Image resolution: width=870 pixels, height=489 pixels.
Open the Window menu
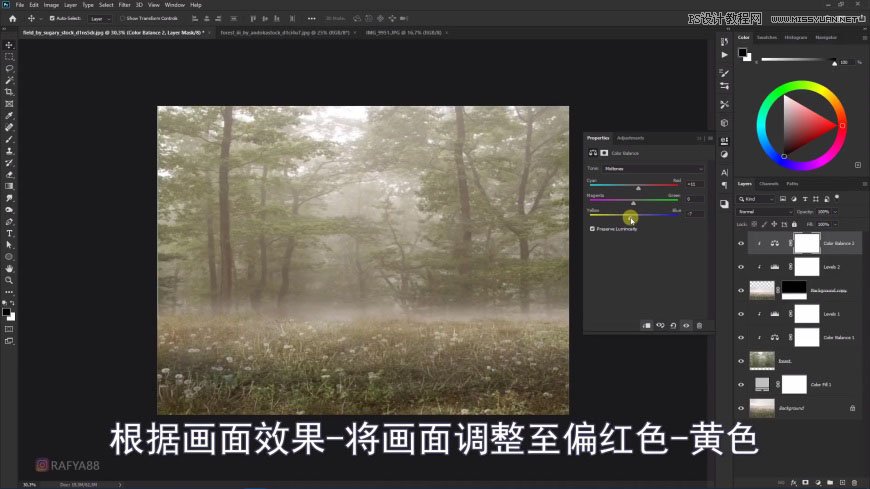175,5
